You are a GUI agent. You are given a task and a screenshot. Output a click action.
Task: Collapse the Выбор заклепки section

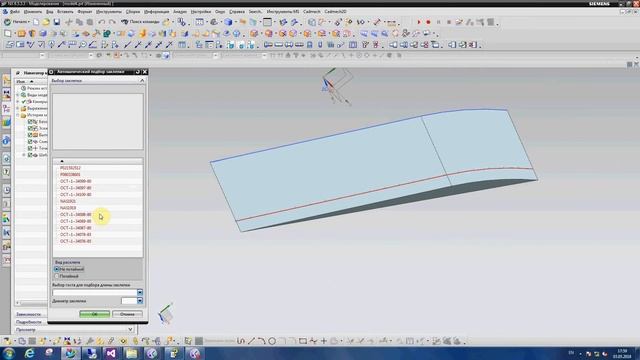click(x=142, y=81)
